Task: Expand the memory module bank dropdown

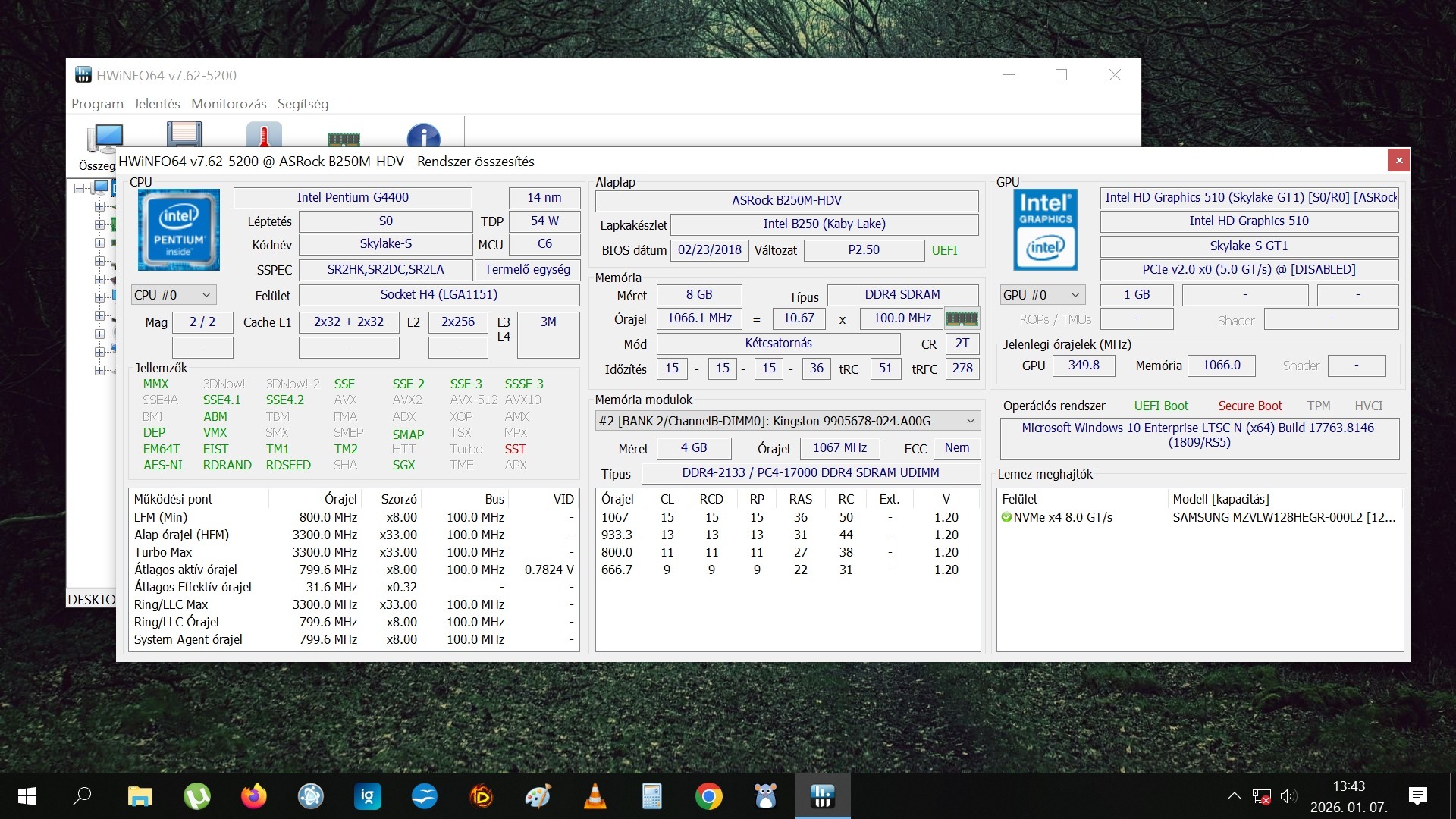Action: pos(970,421)
